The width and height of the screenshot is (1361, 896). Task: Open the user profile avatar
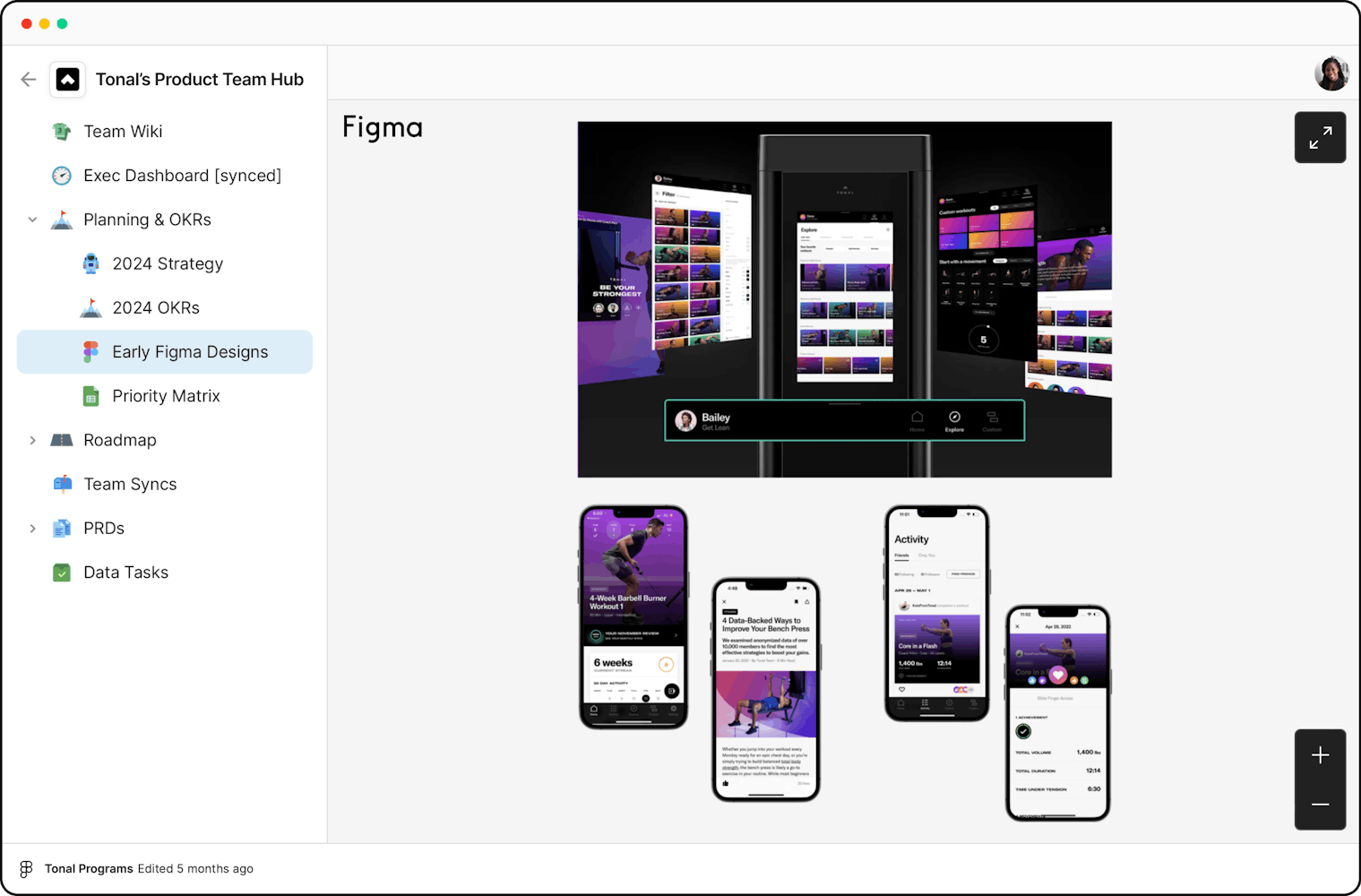1331,73
